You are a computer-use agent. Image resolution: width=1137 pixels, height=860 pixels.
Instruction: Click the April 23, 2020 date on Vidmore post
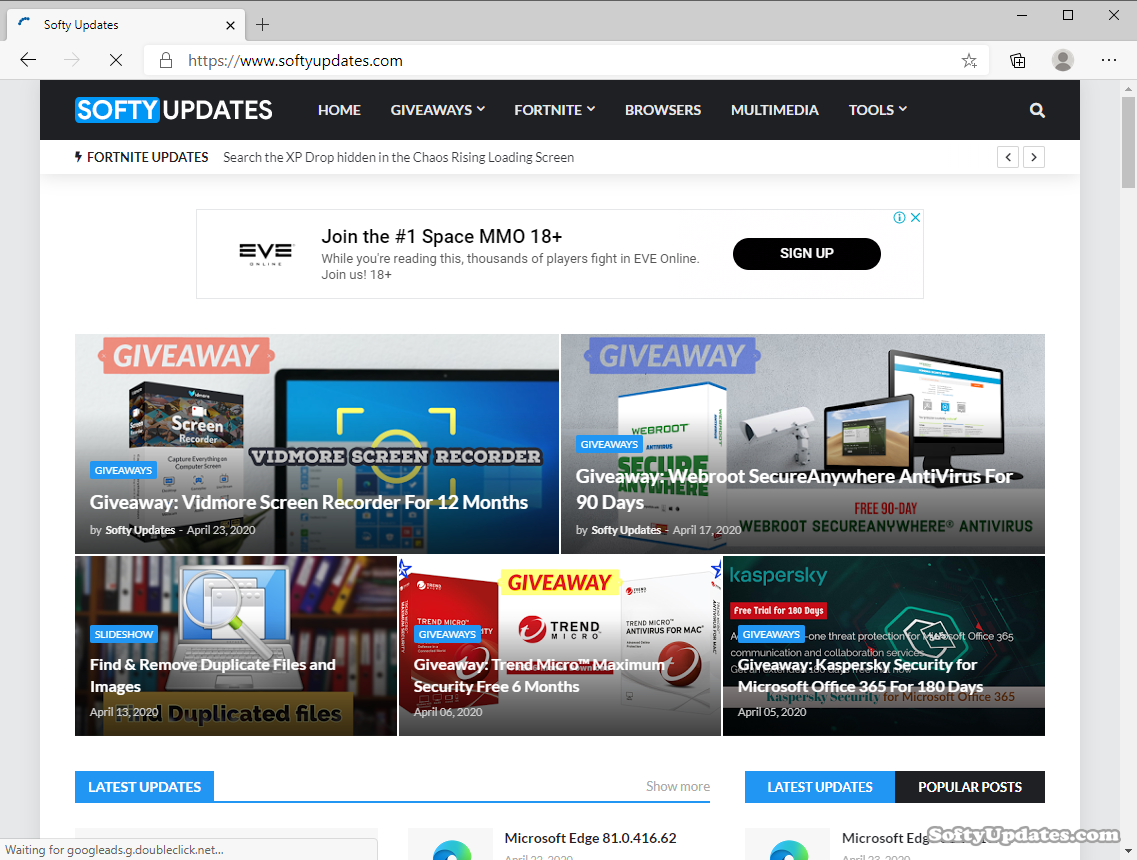coord(221,530)
